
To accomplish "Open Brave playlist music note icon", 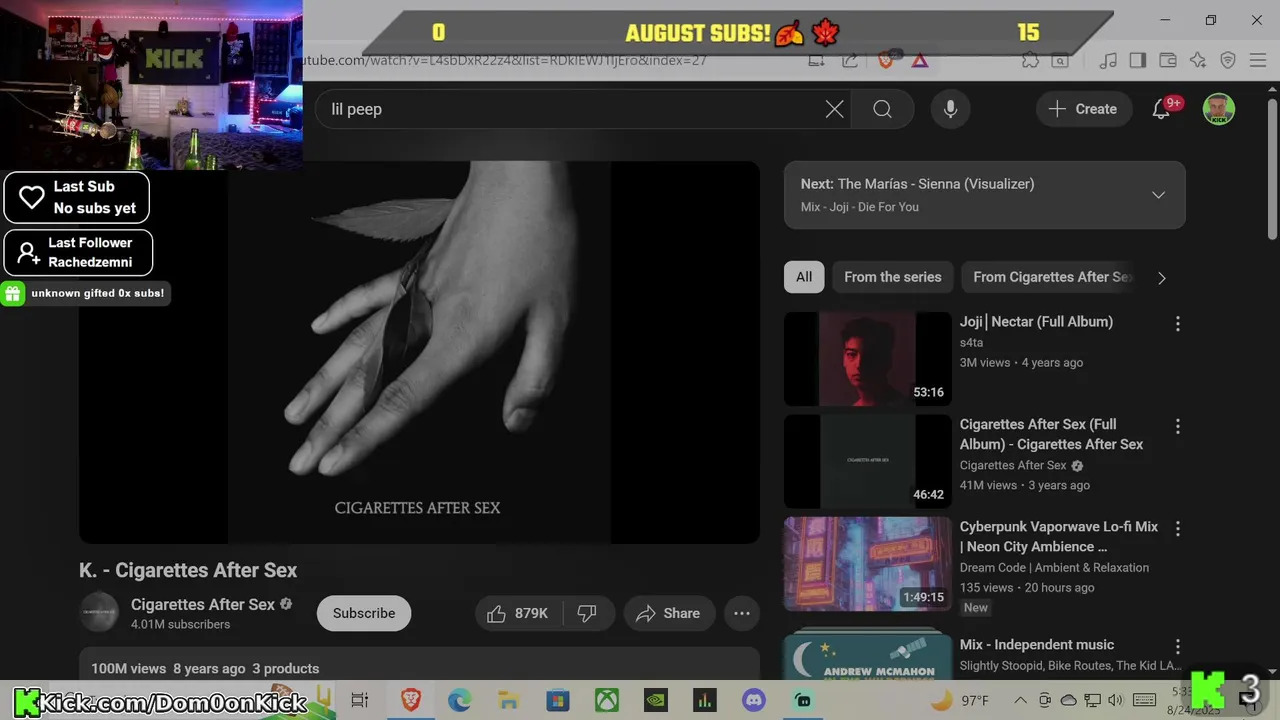I will (x=1107, y=60).
